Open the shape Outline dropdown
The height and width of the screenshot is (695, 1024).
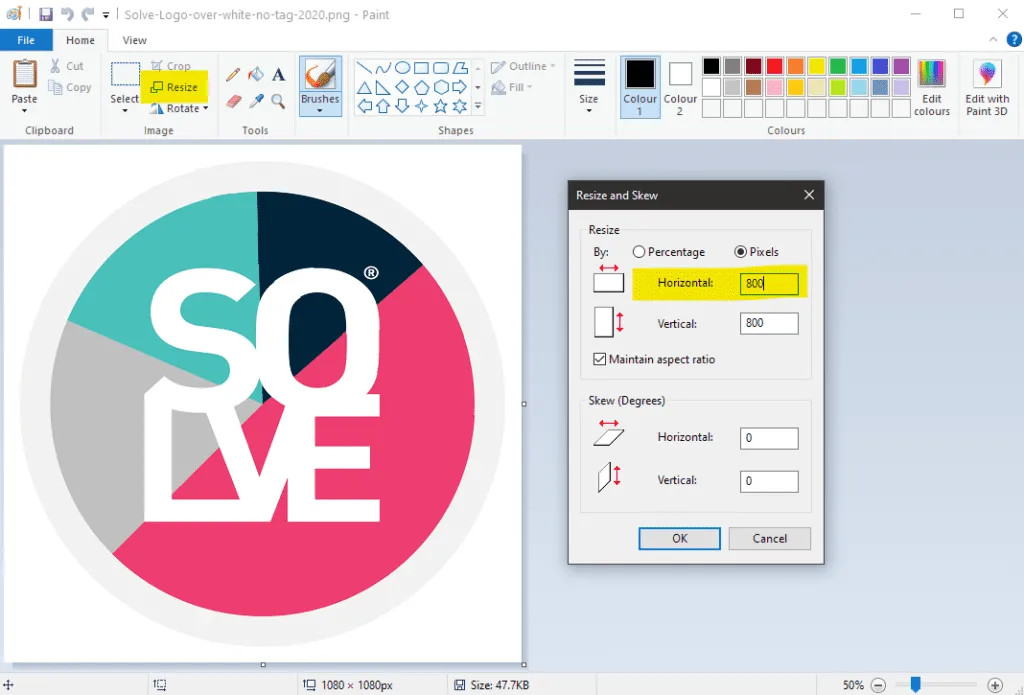click(523, 66)
